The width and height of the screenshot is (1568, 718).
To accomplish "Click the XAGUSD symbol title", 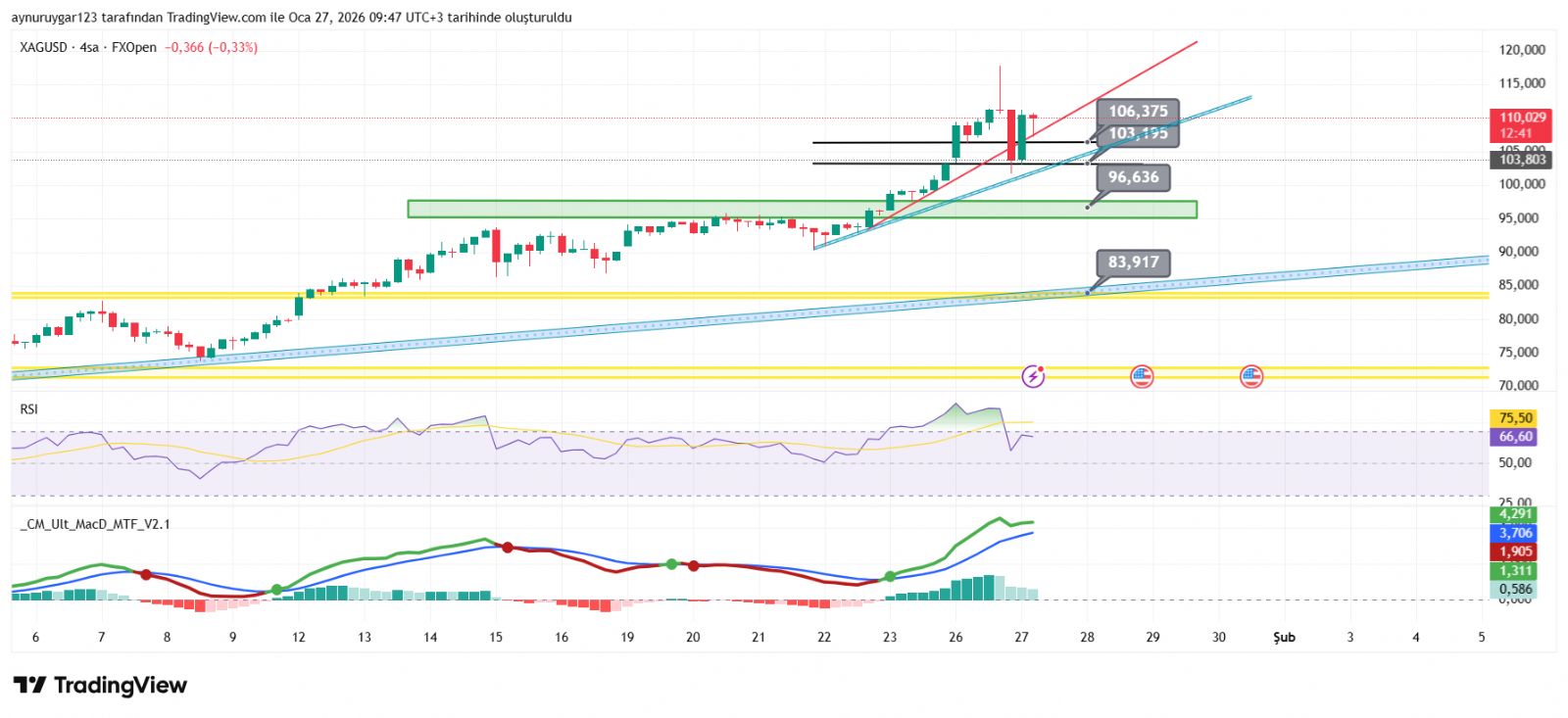I will (44, 47).
